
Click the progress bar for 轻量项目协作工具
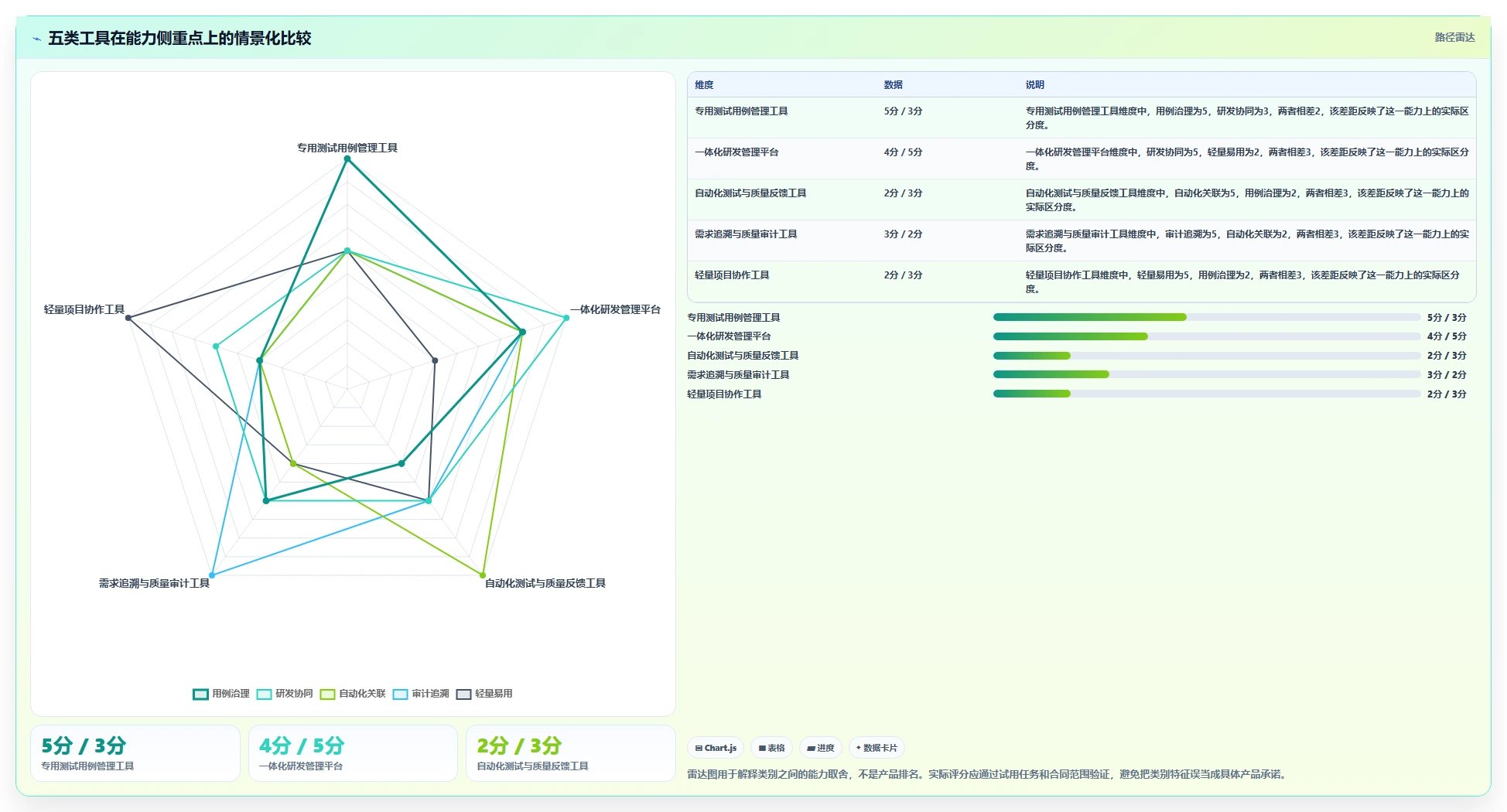tap(1207, 394)
